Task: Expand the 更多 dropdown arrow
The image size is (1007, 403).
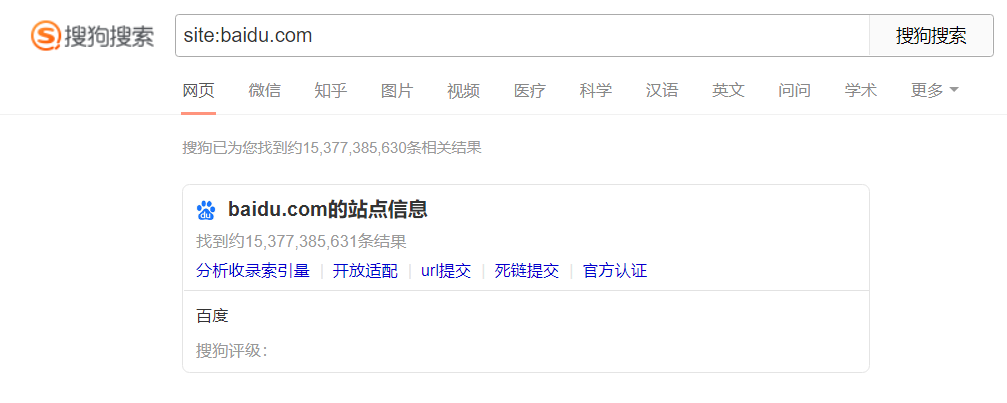Action: tap(954, 90)
